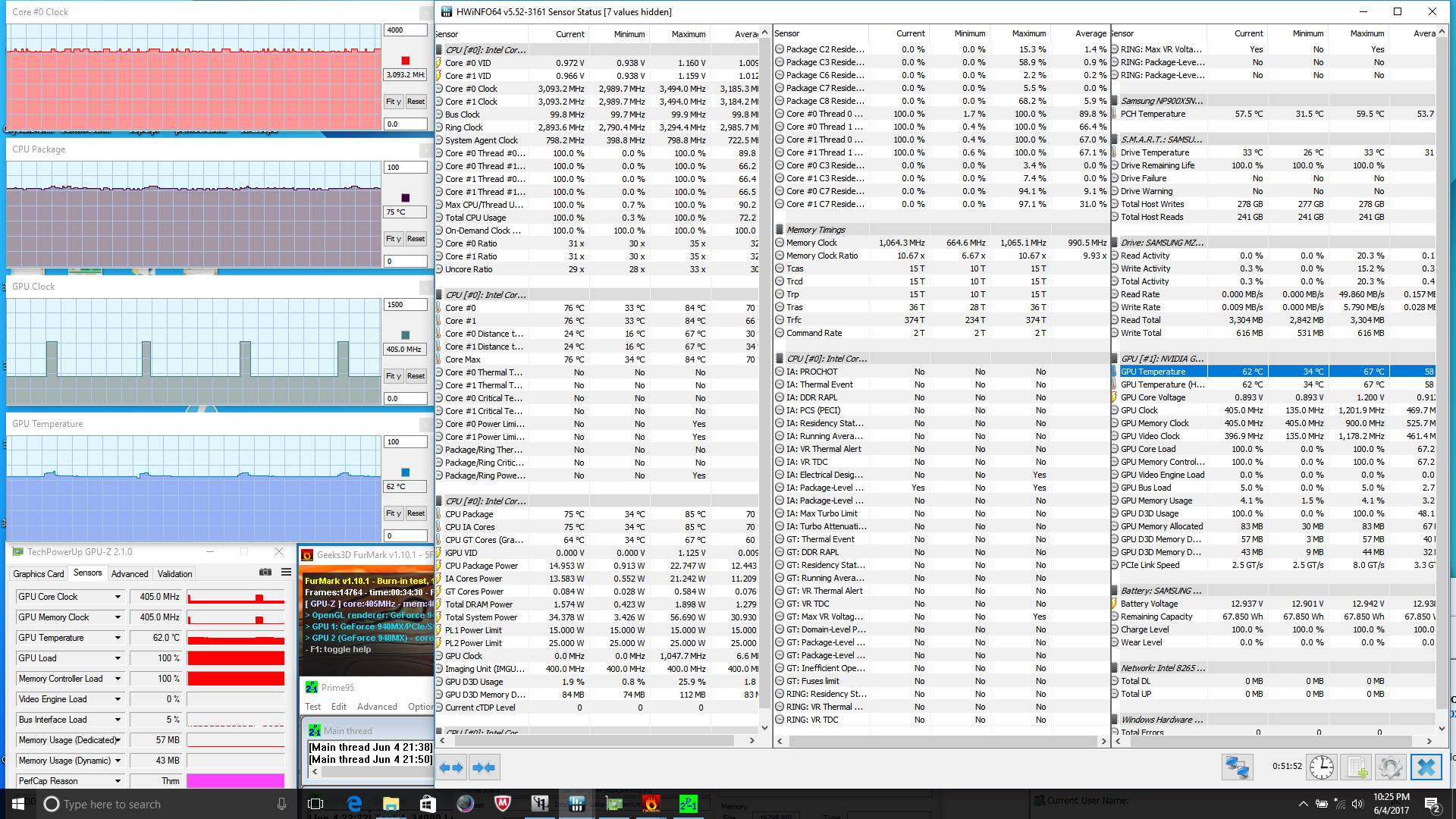The height and width of the screenshot is (819, 1456).
Task: Click red color swatch in Core #0 Clock graph
Action: [x=406, y=61]
